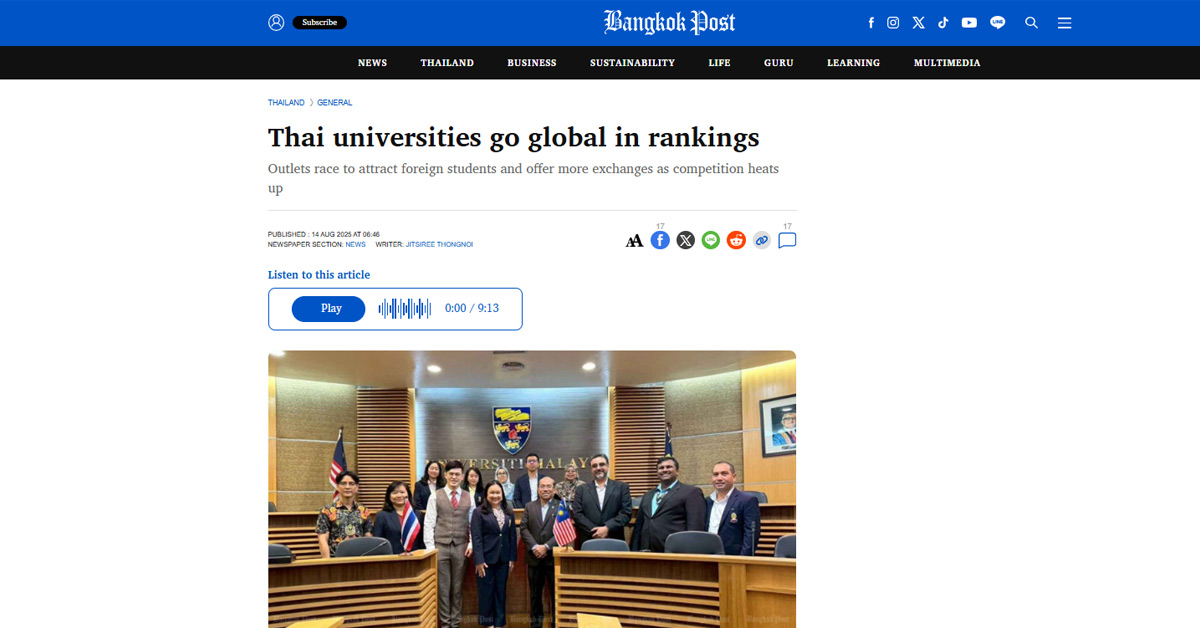Open writer Jitsiree Thongnoi's profile
The height and width of the screenshot is (628, 1200).
tap(440, 244)
